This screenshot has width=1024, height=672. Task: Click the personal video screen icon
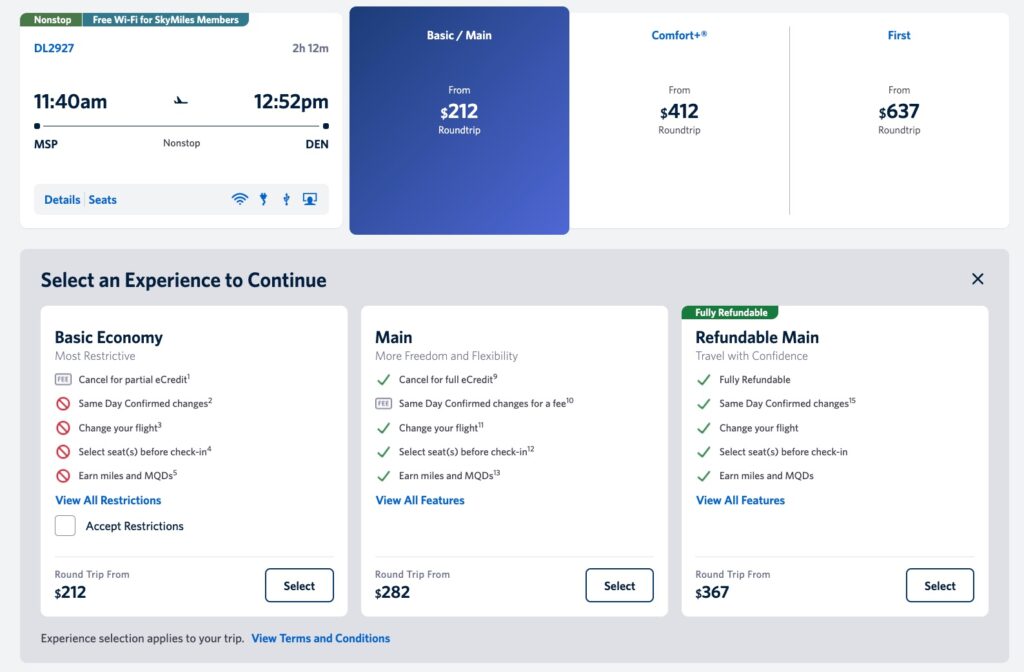tap(310, 199)
